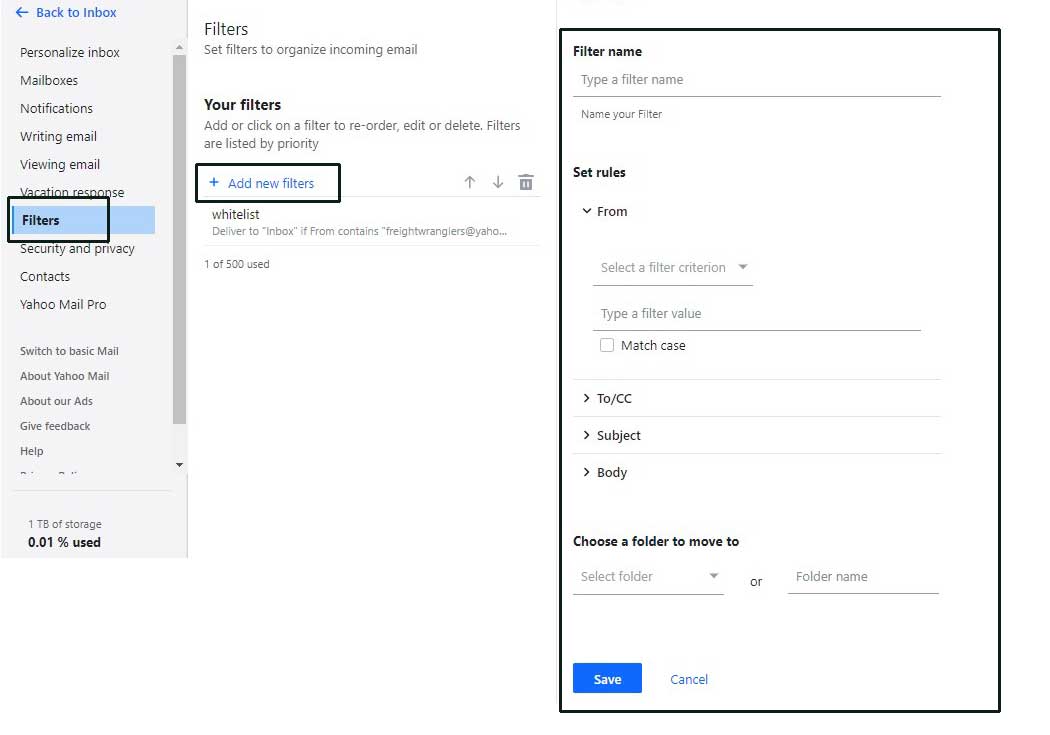Expand the Body rule section

coord(587,472)
